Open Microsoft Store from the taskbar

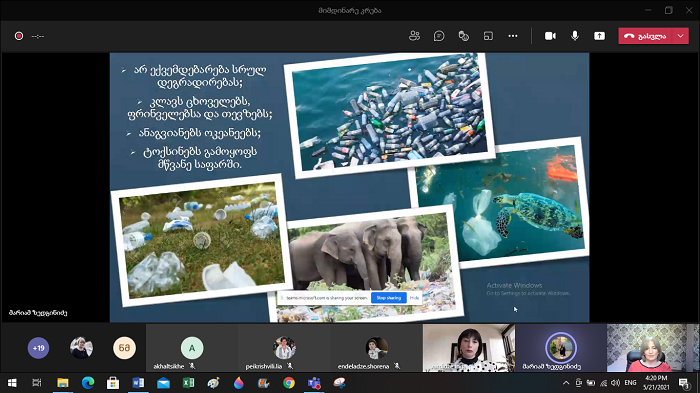coord(113,383)
